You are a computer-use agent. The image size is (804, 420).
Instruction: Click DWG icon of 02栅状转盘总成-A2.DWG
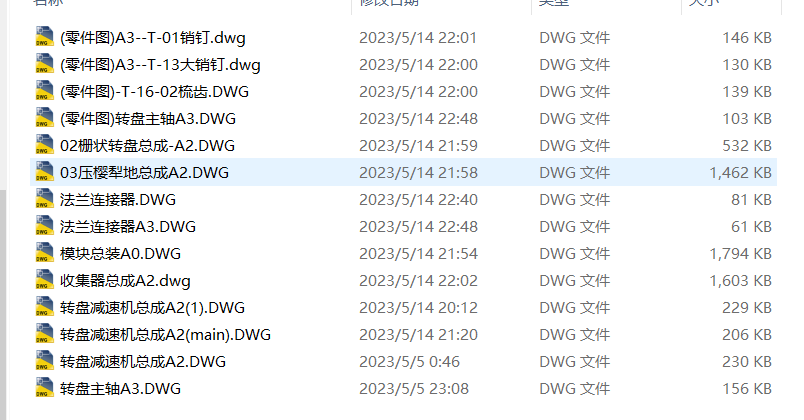45,146
